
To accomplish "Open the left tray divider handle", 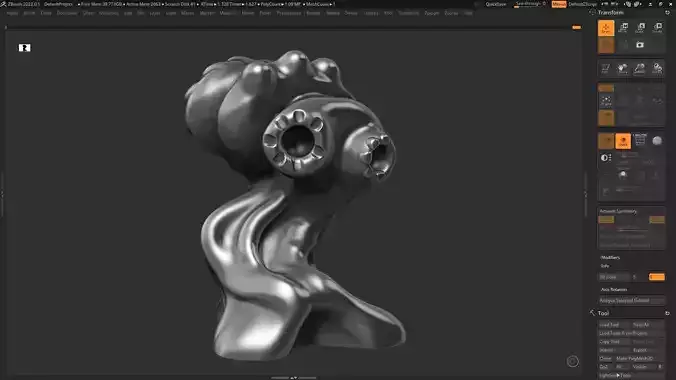I will 2,194.
